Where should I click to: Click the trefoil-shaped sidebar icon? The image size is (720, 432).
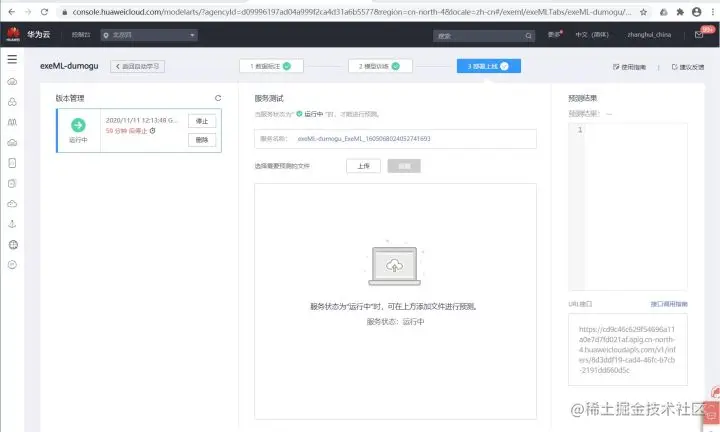pos(12,102)
